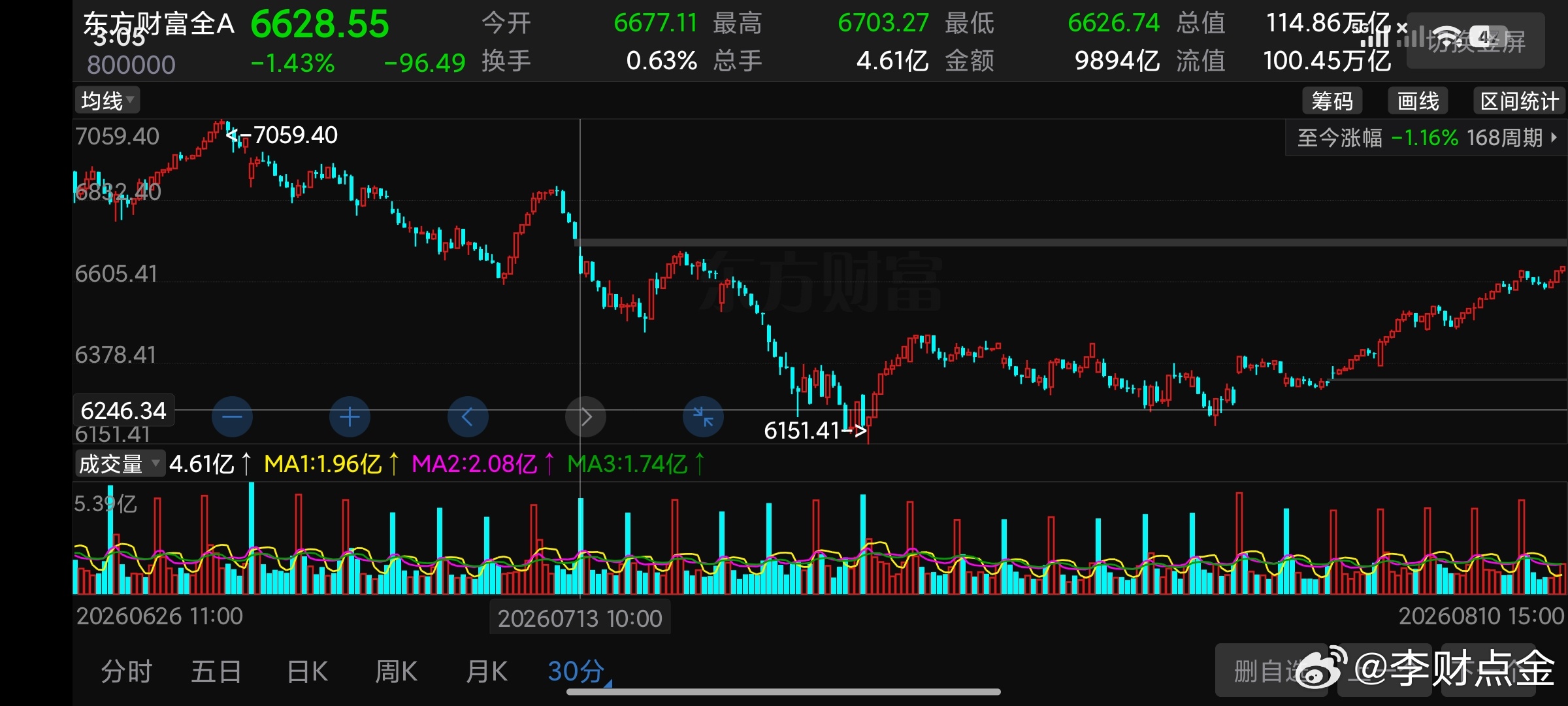This screenshot has height=706, width=1568.
Task: Click the end date 20260810 15:00
Action: (x=1481, y=616)
